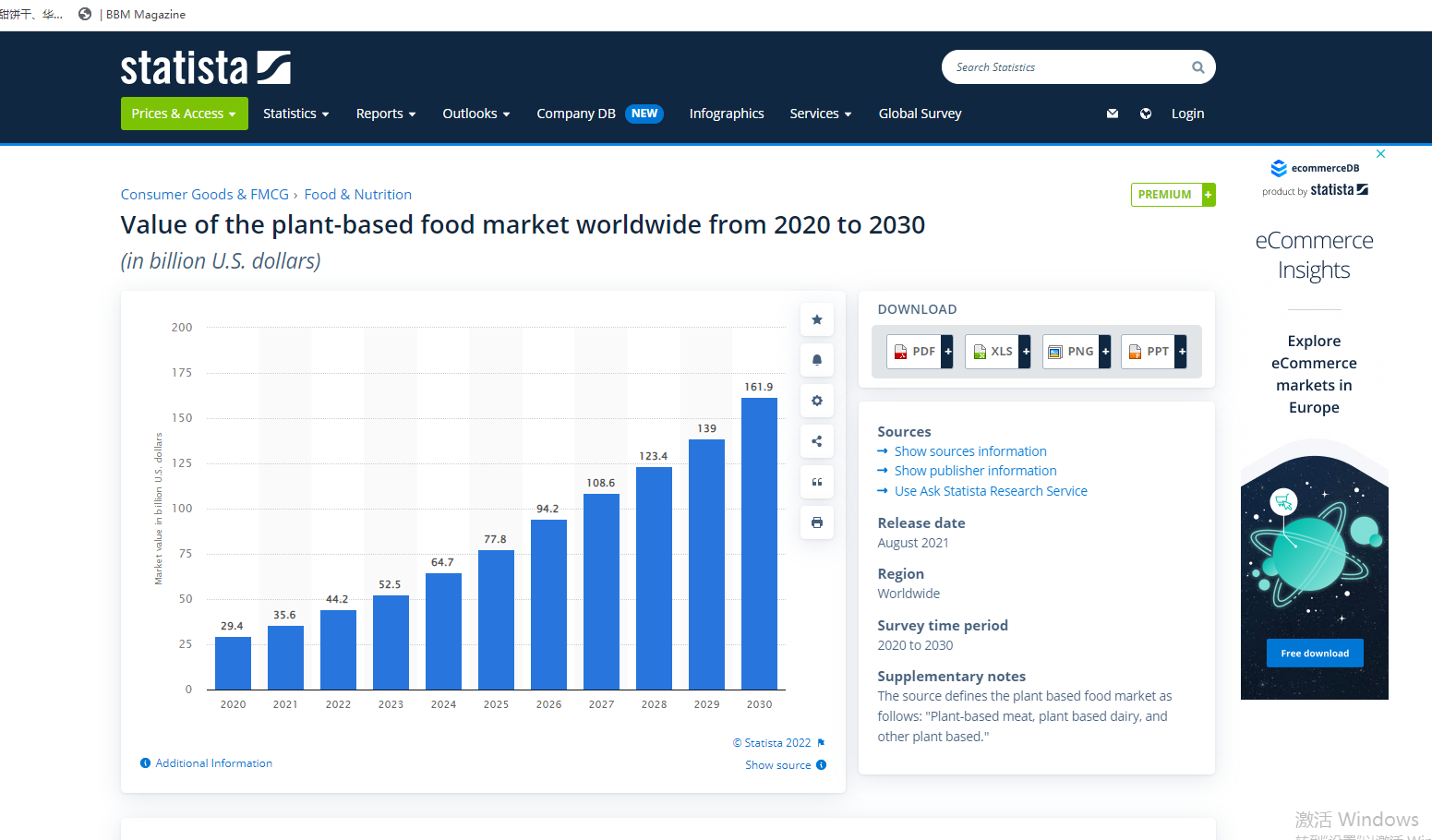Go to Global Survey menu item
This screenshot has width=1432, height=840.
[x=920, y=114]
